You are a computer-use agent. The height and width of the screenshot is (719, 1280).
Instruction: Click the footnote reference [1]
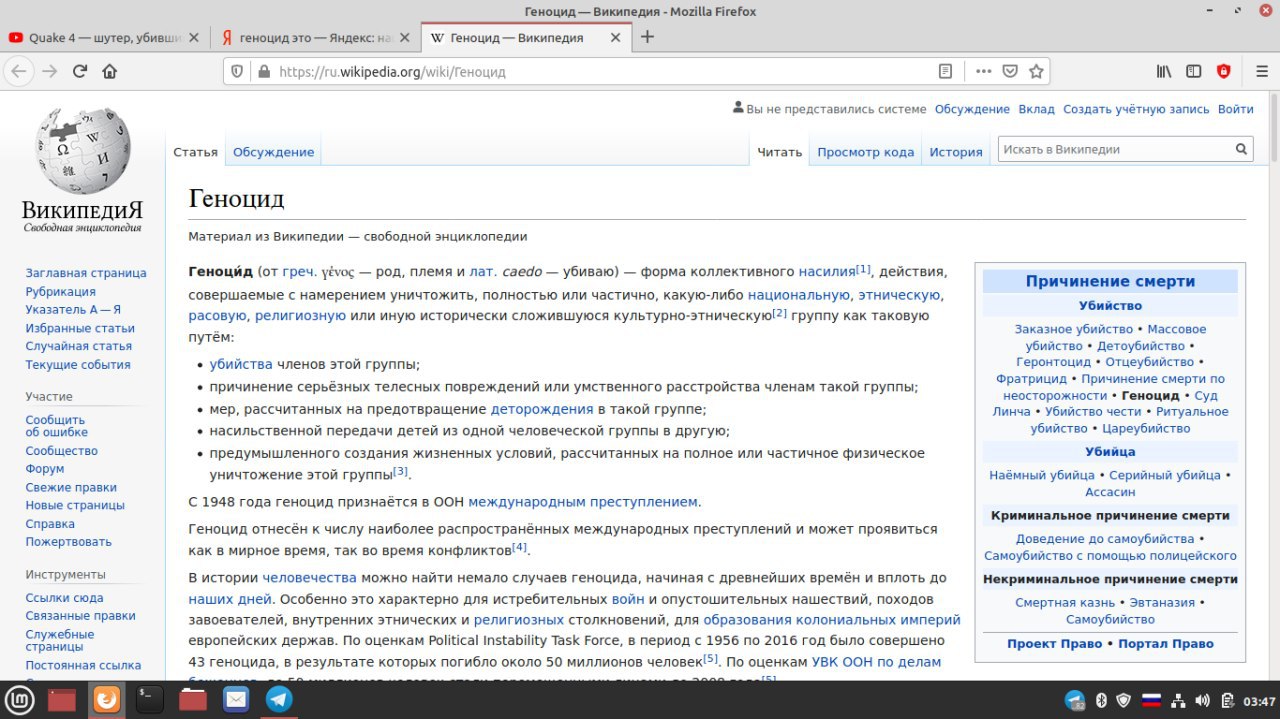click(x=863, y=268)
